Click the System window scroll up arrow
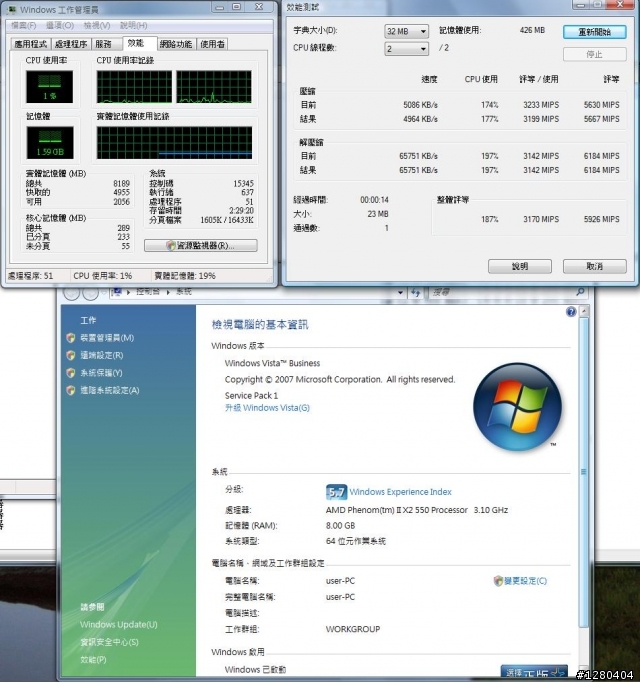Viewport: 640px width, 683px height. coord(584,311)
